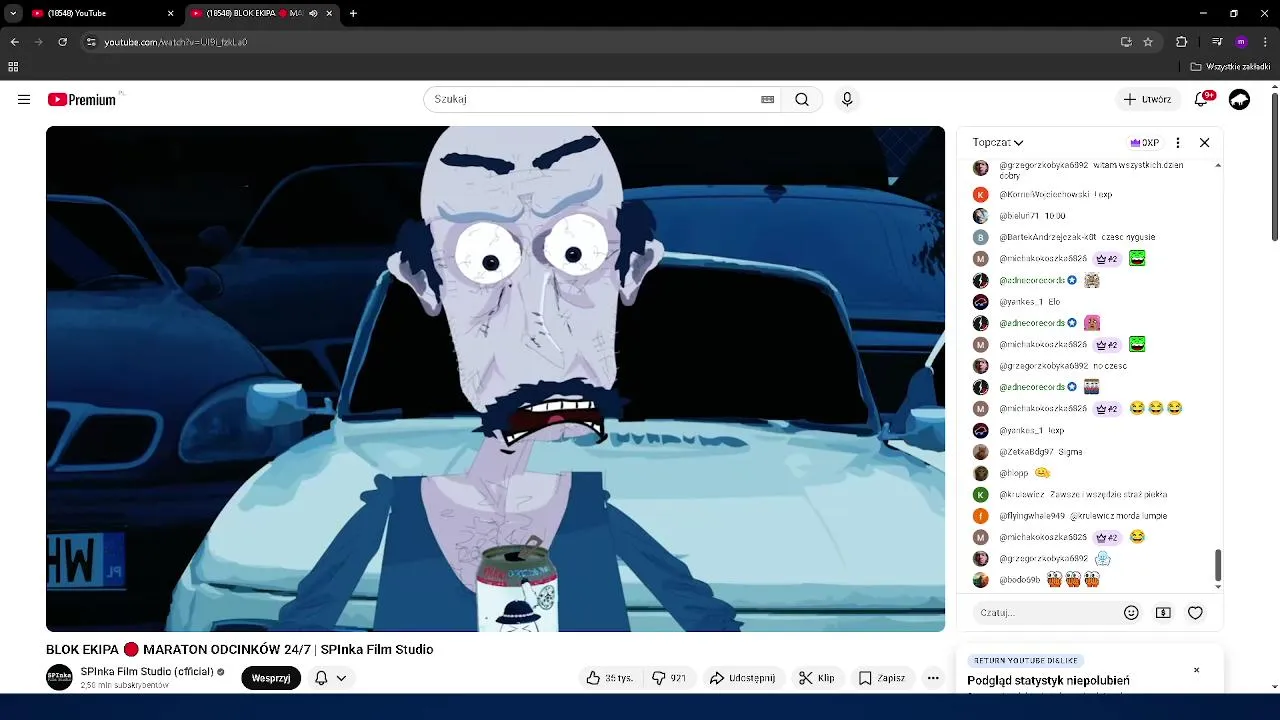Click the Utwórz create button

click(x=1147, y=99)
